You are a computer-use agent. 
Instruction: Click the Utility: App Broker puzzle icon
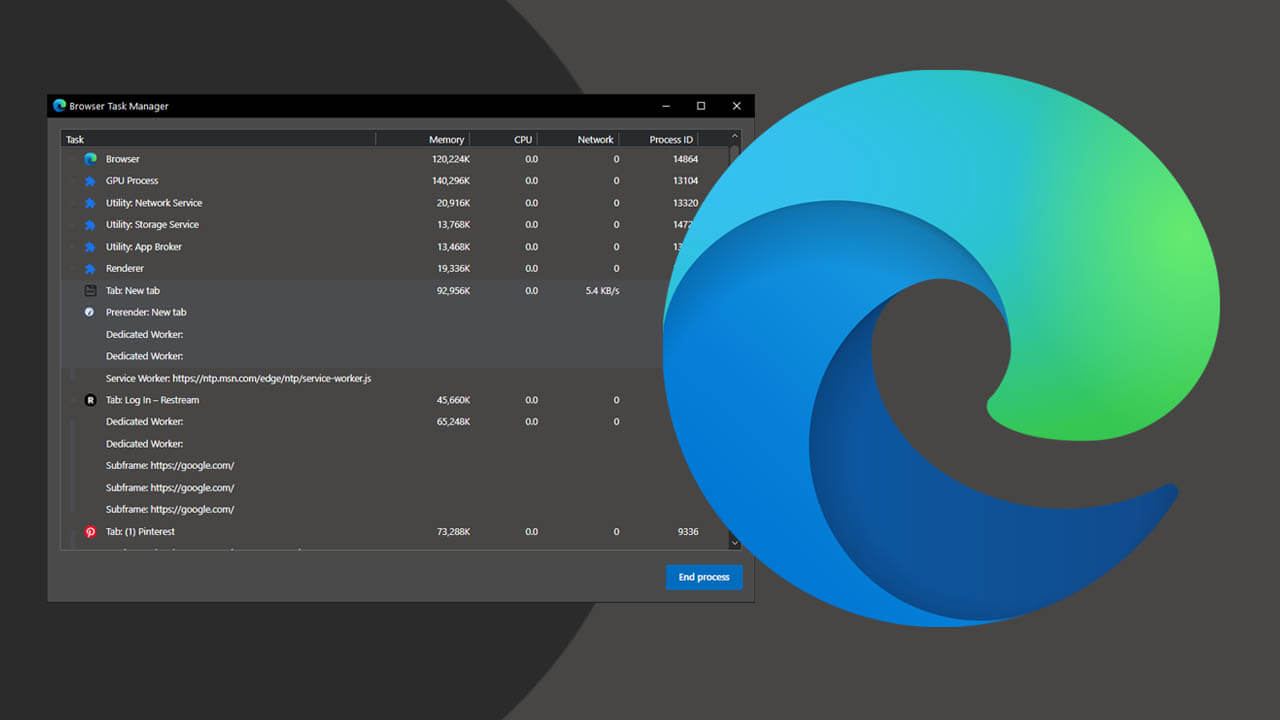90,247
